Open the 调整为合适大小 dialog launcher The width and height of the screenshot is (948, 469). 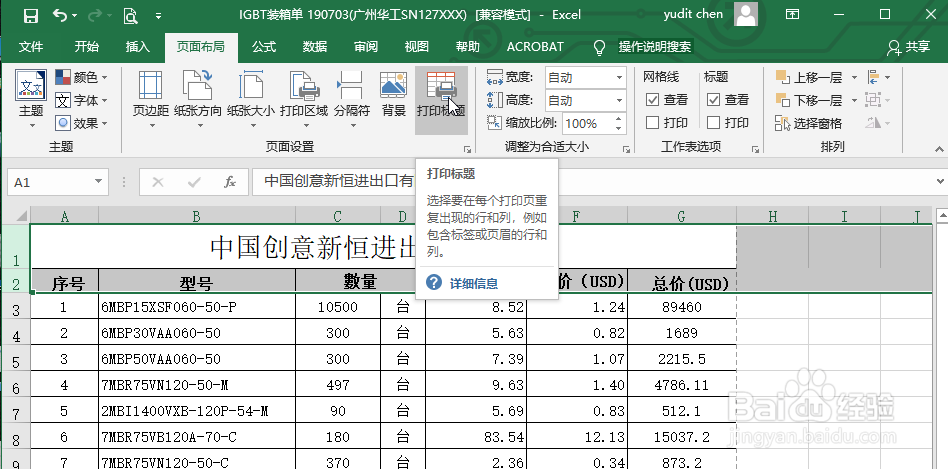point(627,148)
